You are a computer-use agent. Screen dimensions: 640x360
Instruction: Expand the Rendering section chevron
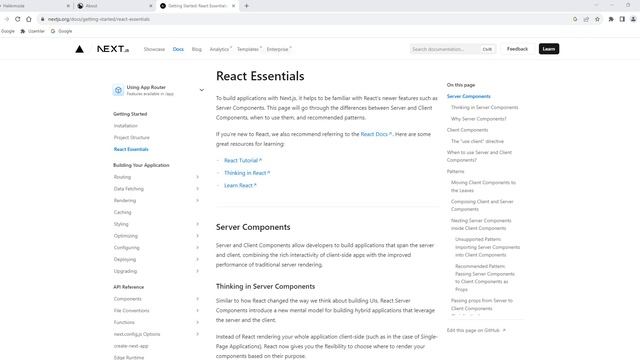[198, 200]
